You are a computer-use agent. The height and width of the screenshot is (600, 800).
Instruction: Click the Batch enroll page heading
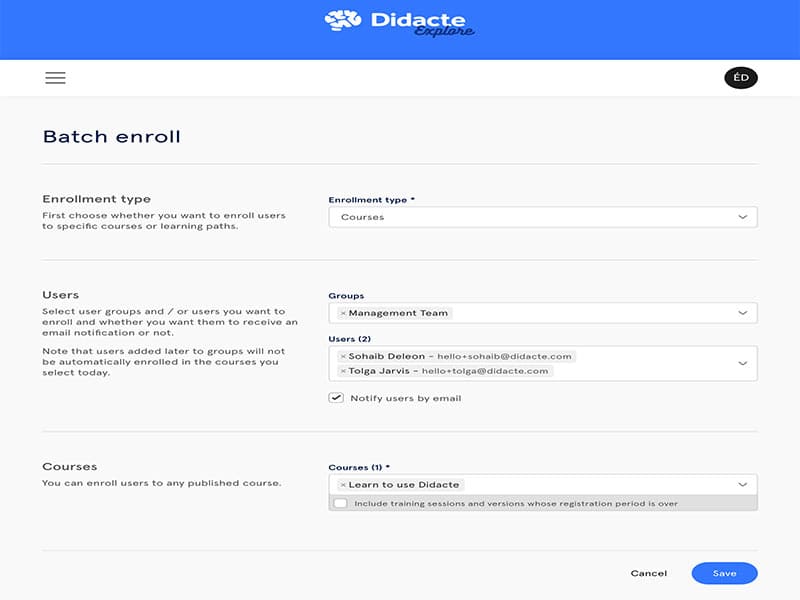click(x=112, y=137)
